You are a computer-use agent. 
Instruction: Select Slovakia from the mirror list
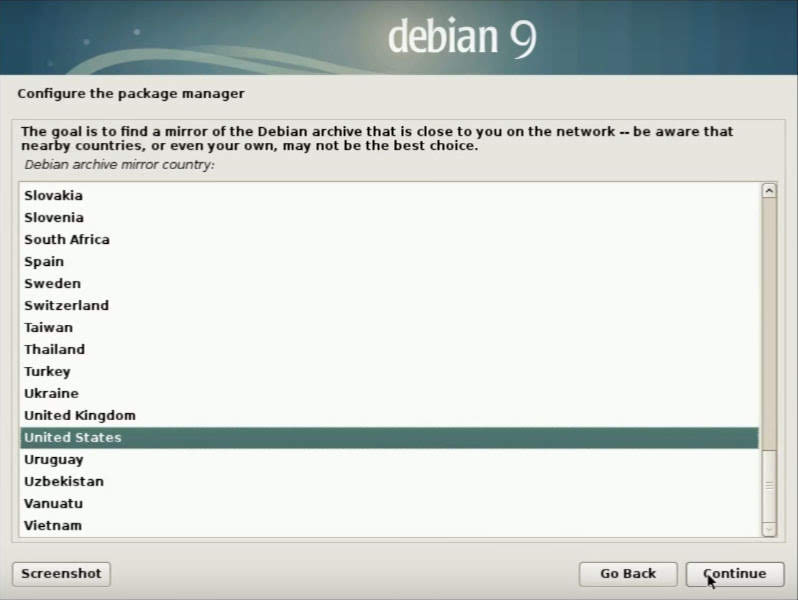389,195
